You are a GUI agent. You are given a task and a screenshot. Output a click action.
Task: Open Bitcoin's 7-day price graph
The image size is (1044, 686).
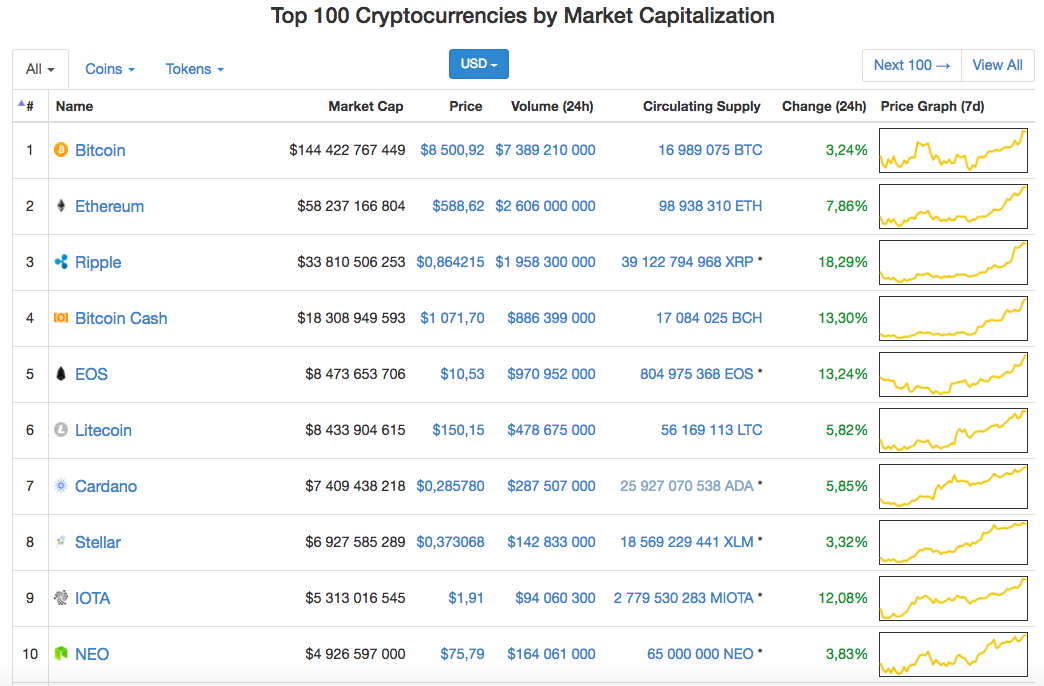[x=953, y=150]
